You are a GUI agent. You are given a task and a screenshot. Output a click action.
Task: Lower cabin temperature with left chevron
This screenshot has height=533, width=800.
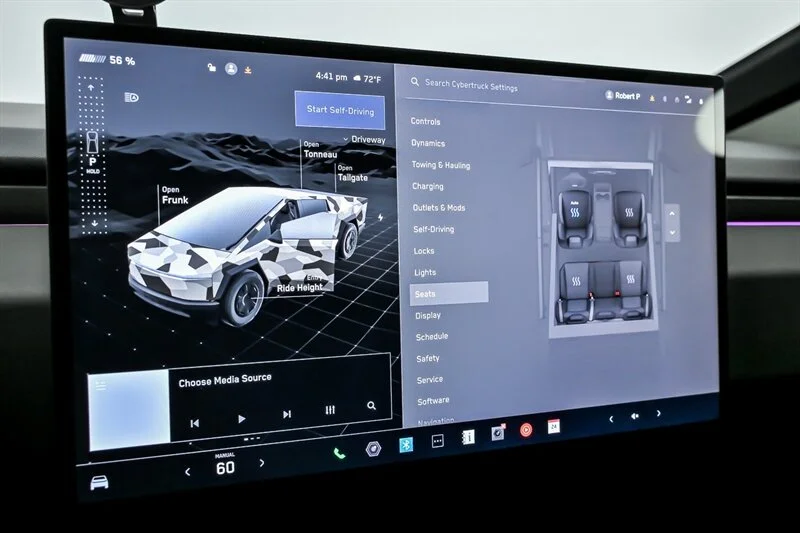pos(187,472)
